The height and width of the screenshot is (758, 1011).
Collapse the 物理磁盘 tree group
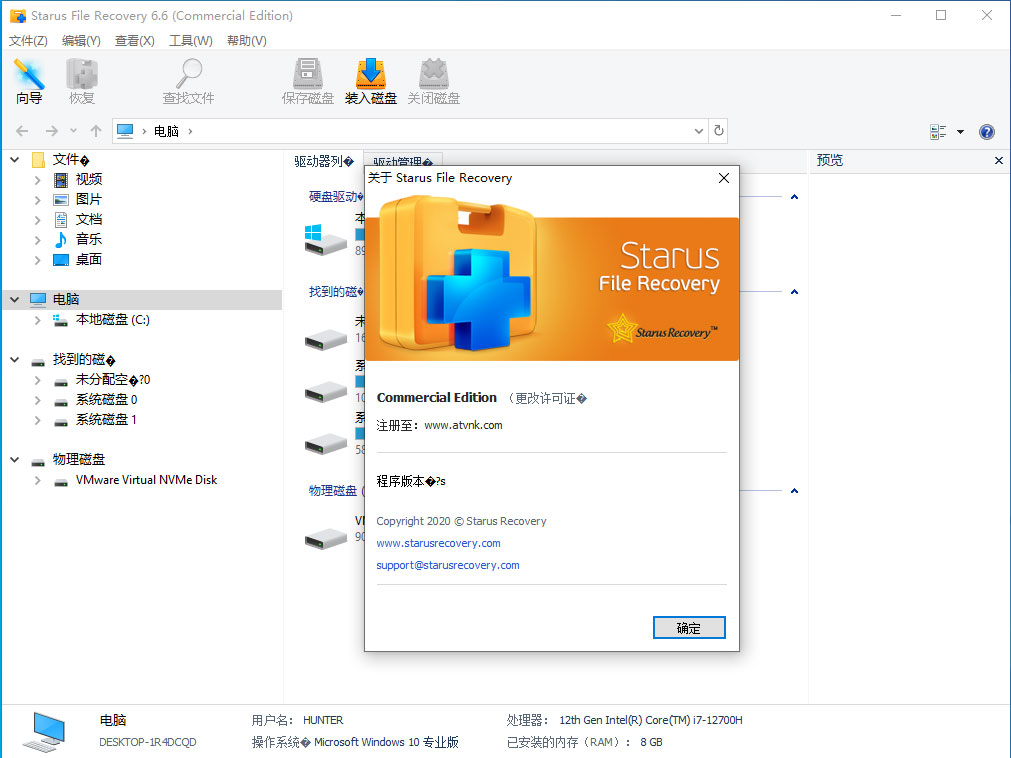(x=15, y=460)
